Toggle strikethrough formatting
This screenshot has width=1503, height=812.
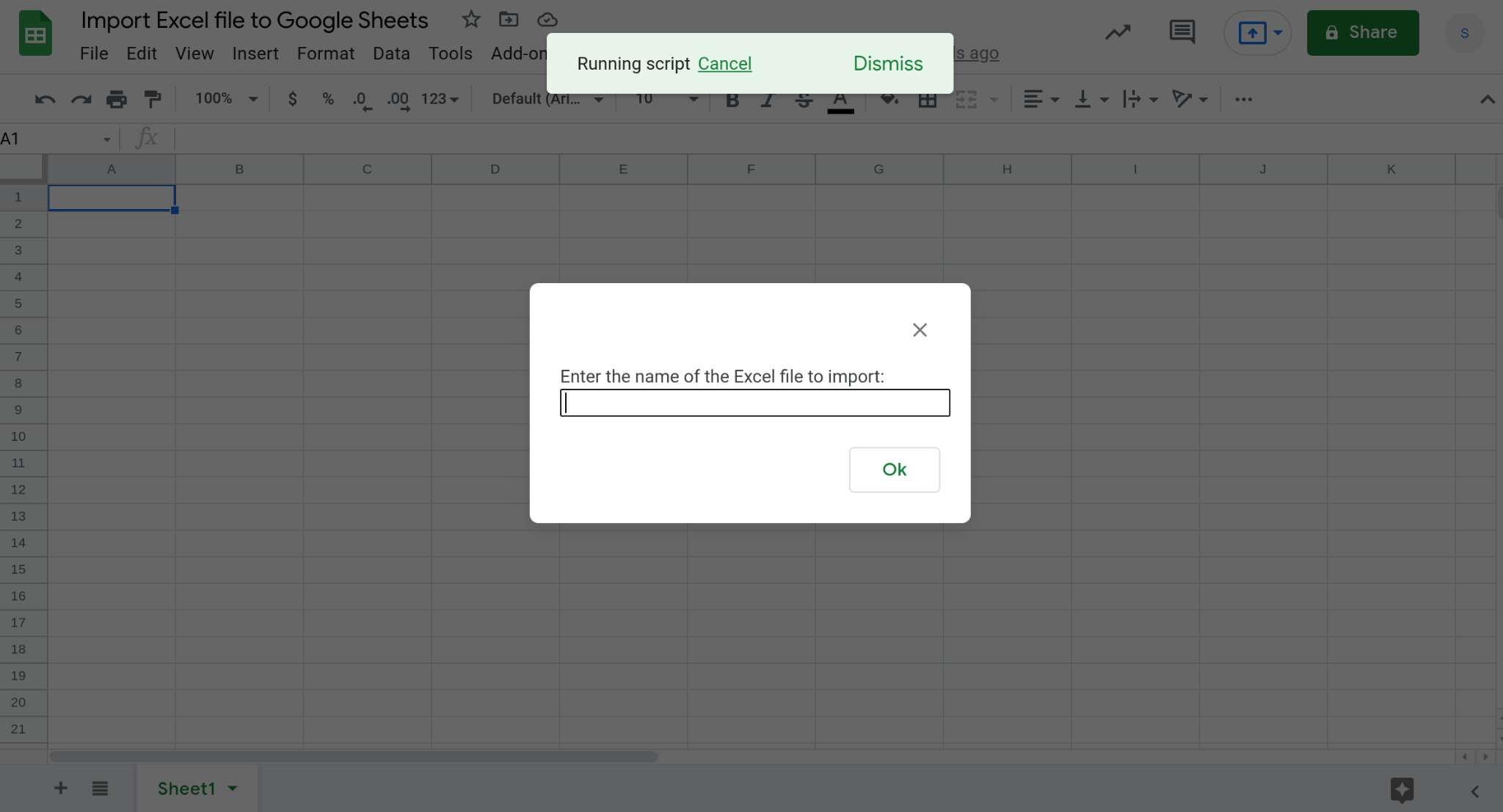click(x=804, y=100)
